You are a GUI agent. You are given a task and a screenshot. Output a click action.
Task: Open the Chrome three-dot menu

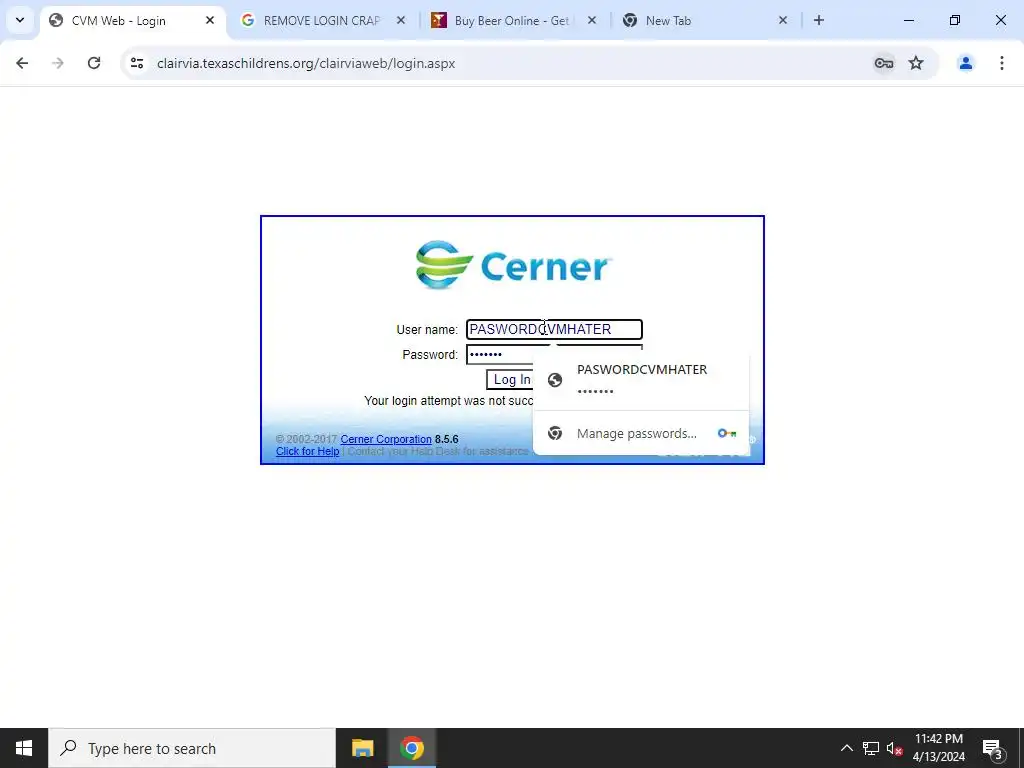tap(1002, 63)
